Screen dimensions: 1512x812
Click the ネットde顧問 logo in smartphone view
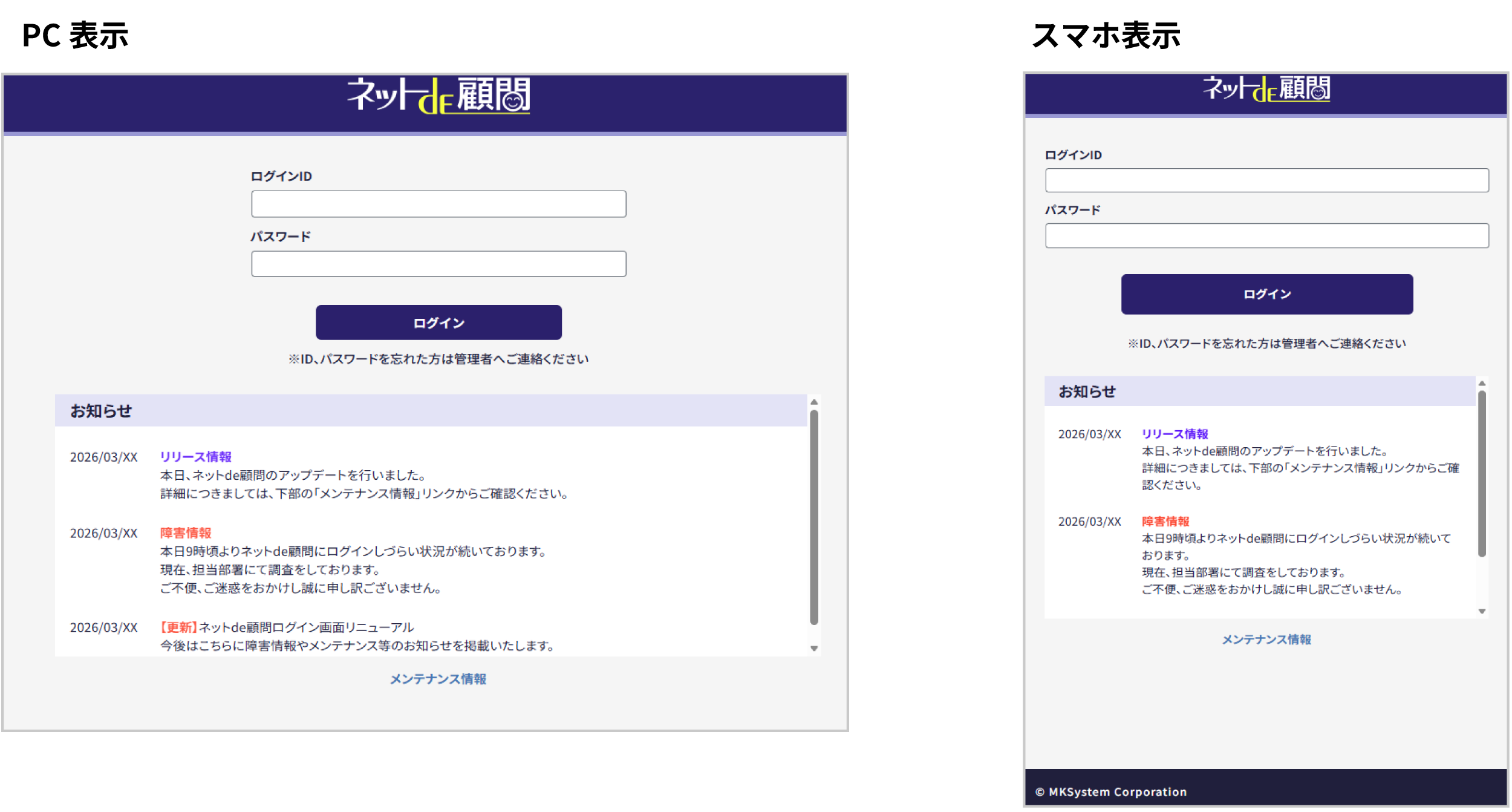(1266, 89)
